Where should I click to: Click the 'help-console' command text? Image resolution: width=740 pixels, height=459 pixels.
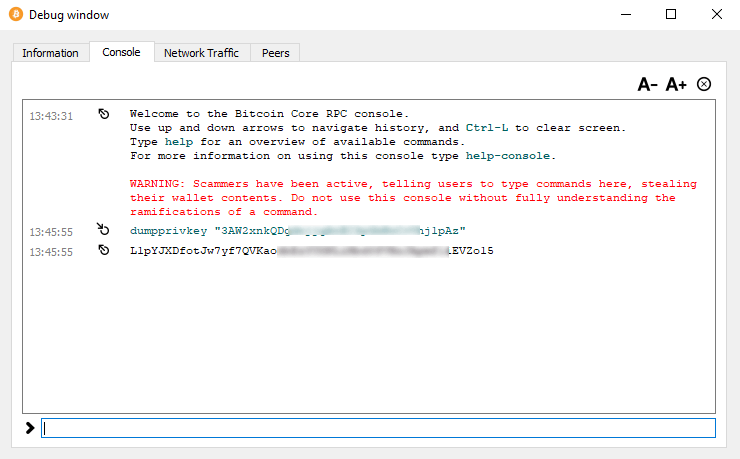pyautogui.click(x=509, y=156)
